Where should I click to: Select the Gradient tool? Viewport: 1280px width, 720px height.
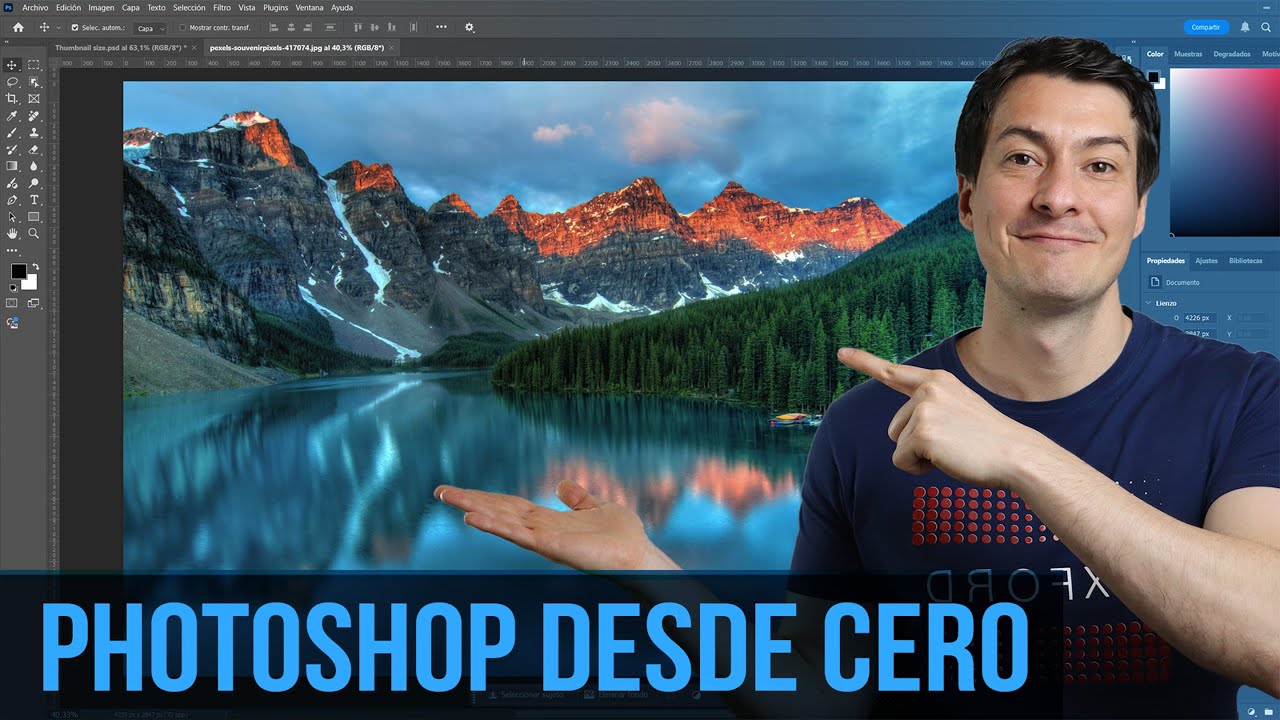[12, 166]
